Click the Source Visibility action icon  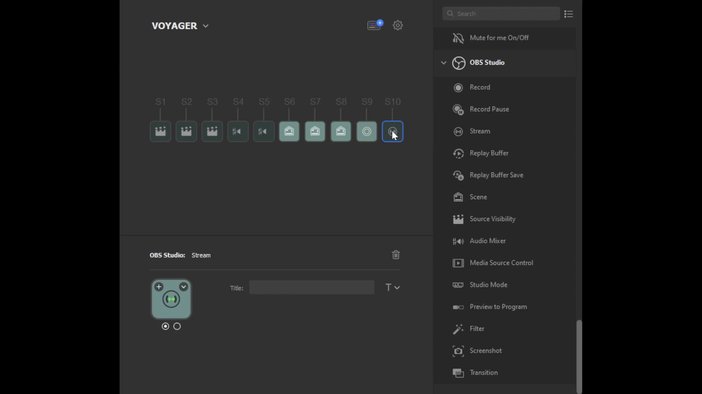pyautogui.click(x=458, y=219)
